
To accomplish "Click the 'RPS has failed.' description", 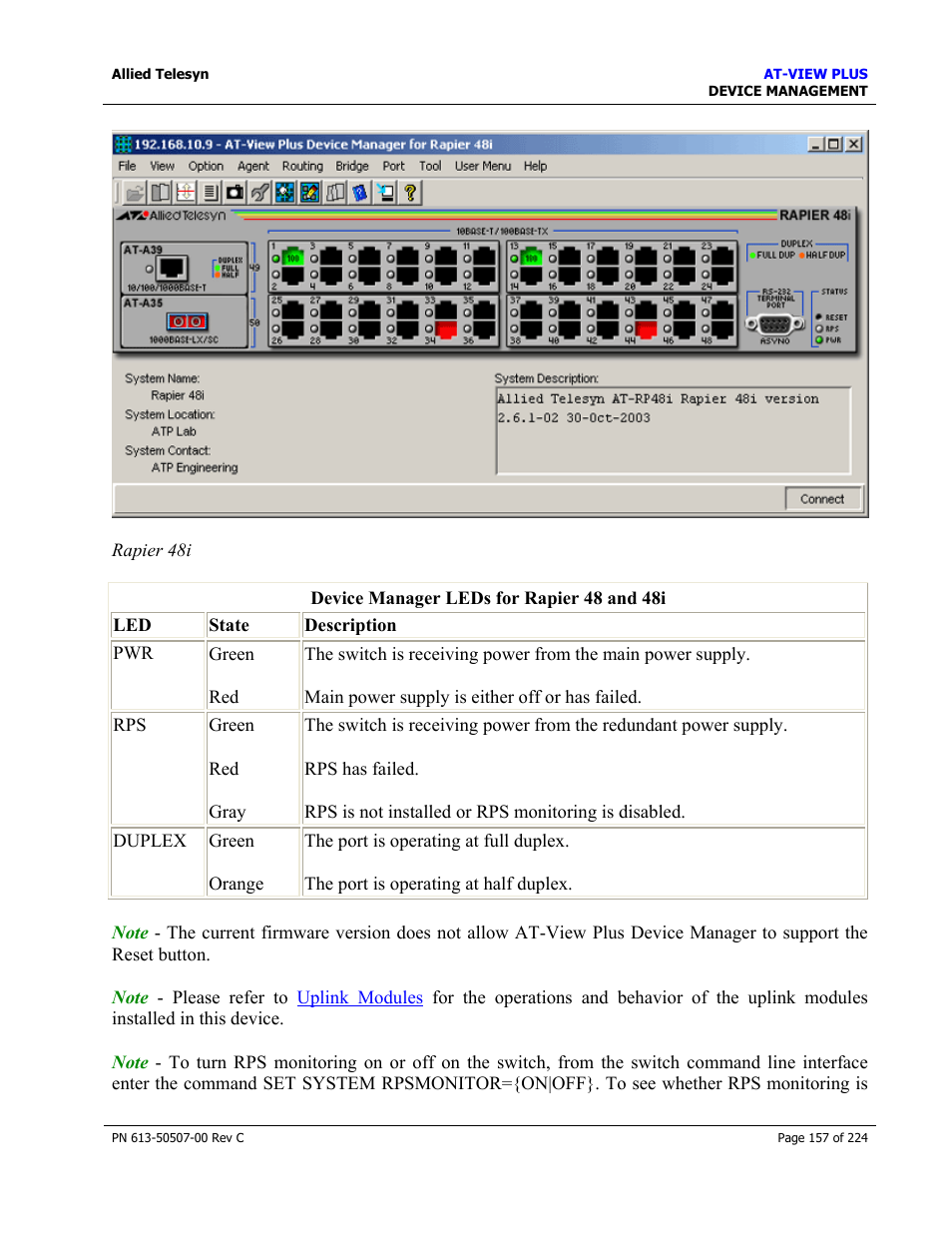I will pos(361,769).
